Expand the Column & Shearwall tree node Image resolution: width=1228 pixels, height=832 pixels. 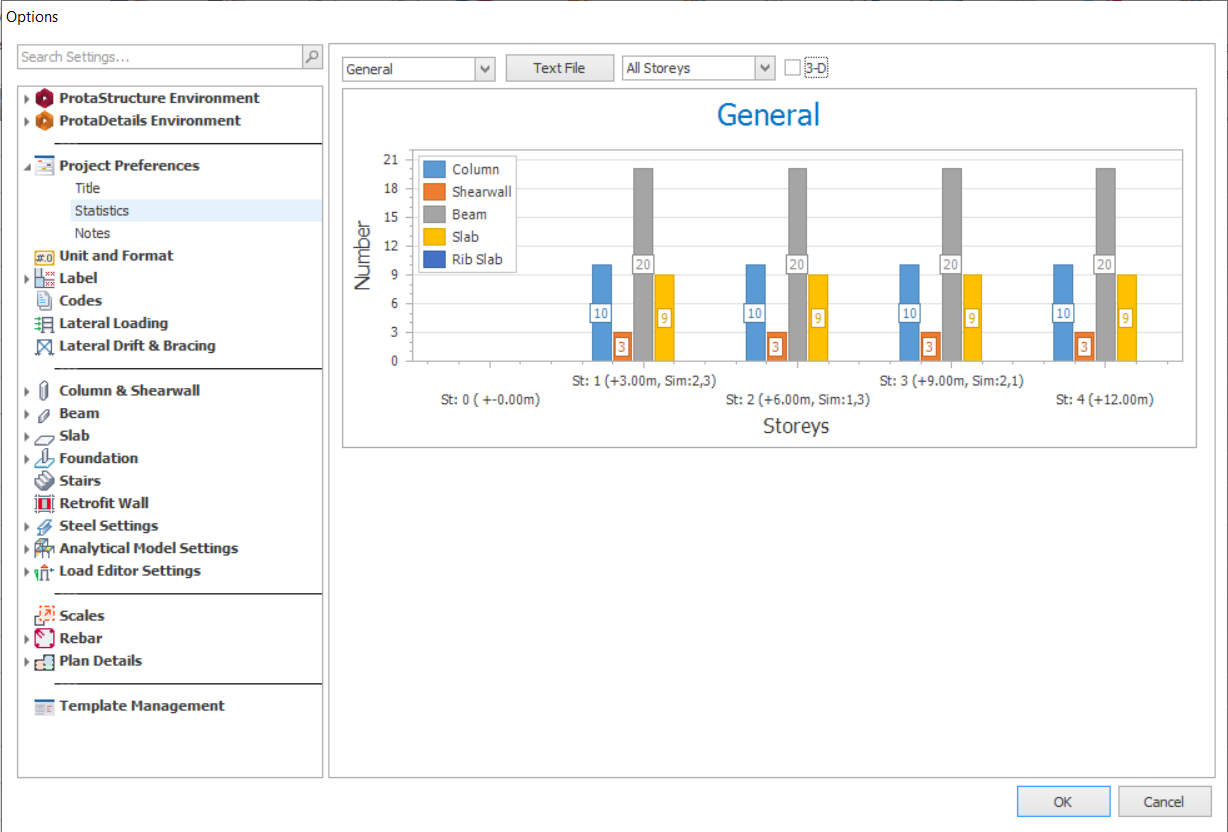pyautogui.click(x=27, y=391)
